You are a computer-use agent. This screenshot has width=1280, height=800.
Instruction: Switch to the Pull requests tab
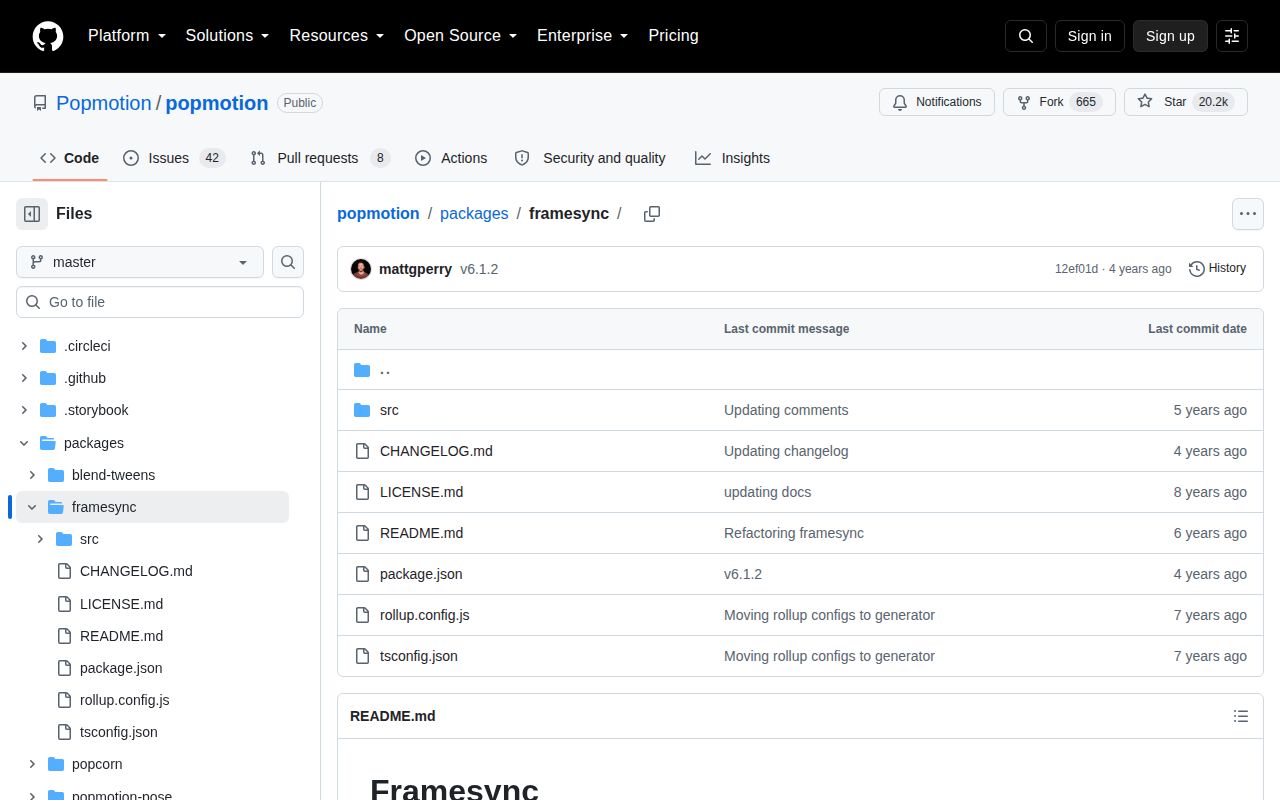[x=319, y=158]
